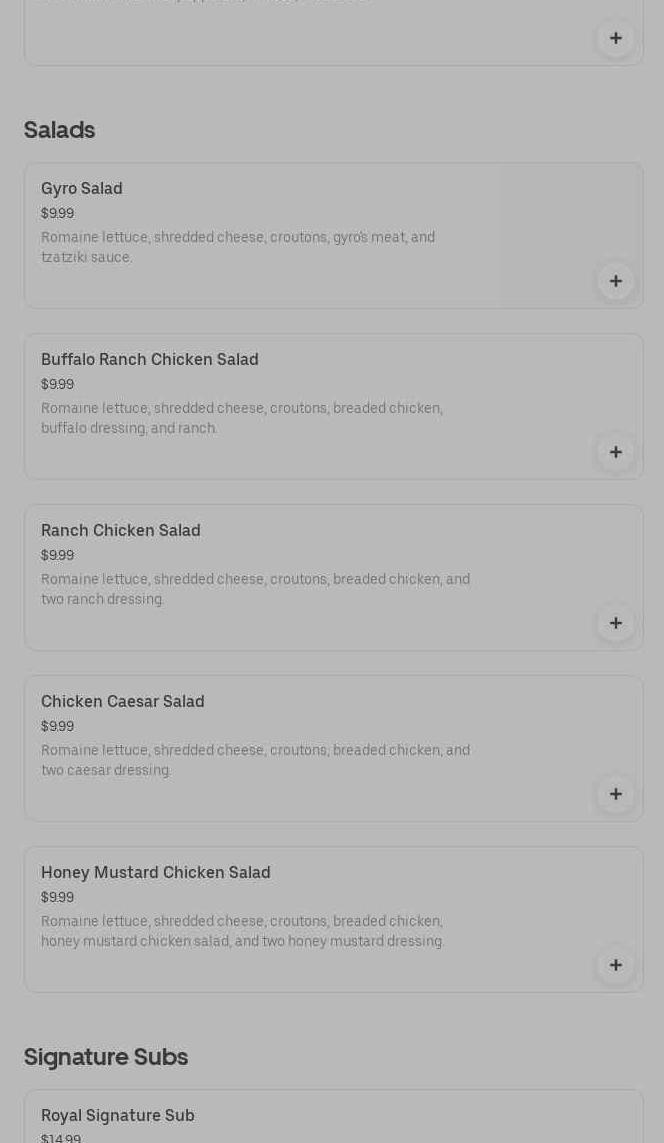Open the Gyro Salad item title
Screen dimensions: 664x1143
[x=82, y=189]
